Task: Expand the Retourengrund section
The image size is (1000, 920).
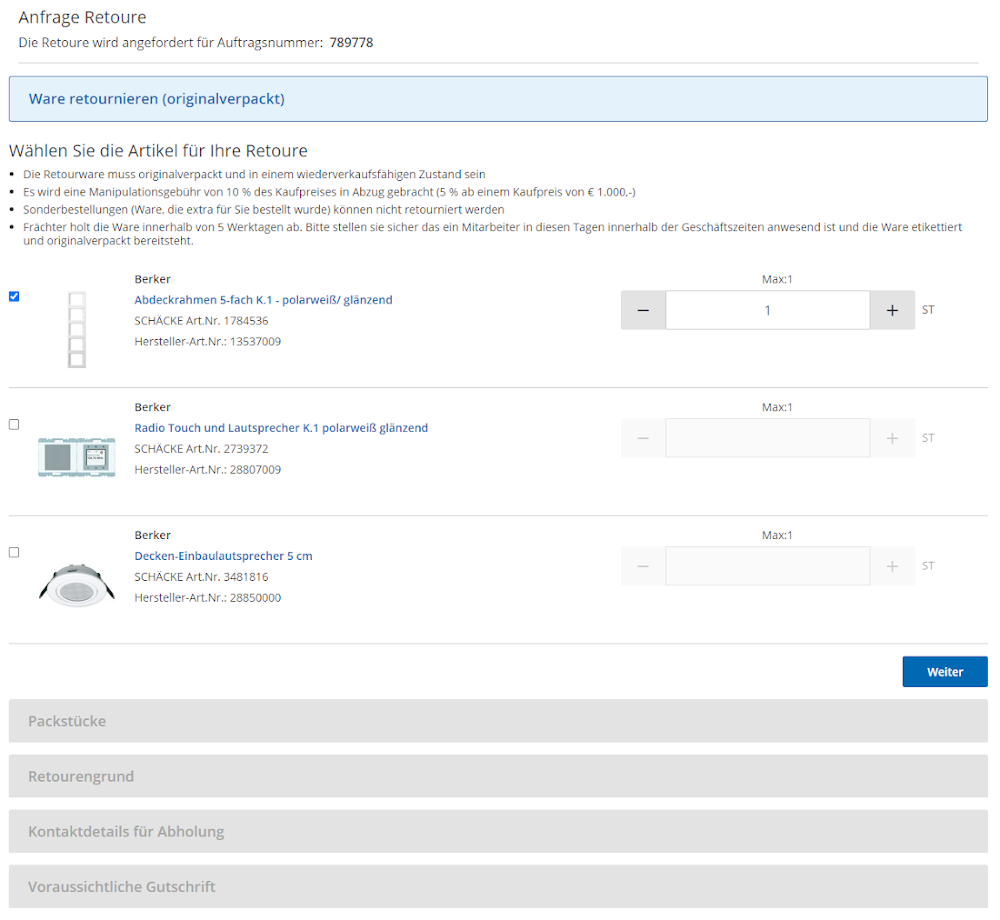Action: [498, 776]
